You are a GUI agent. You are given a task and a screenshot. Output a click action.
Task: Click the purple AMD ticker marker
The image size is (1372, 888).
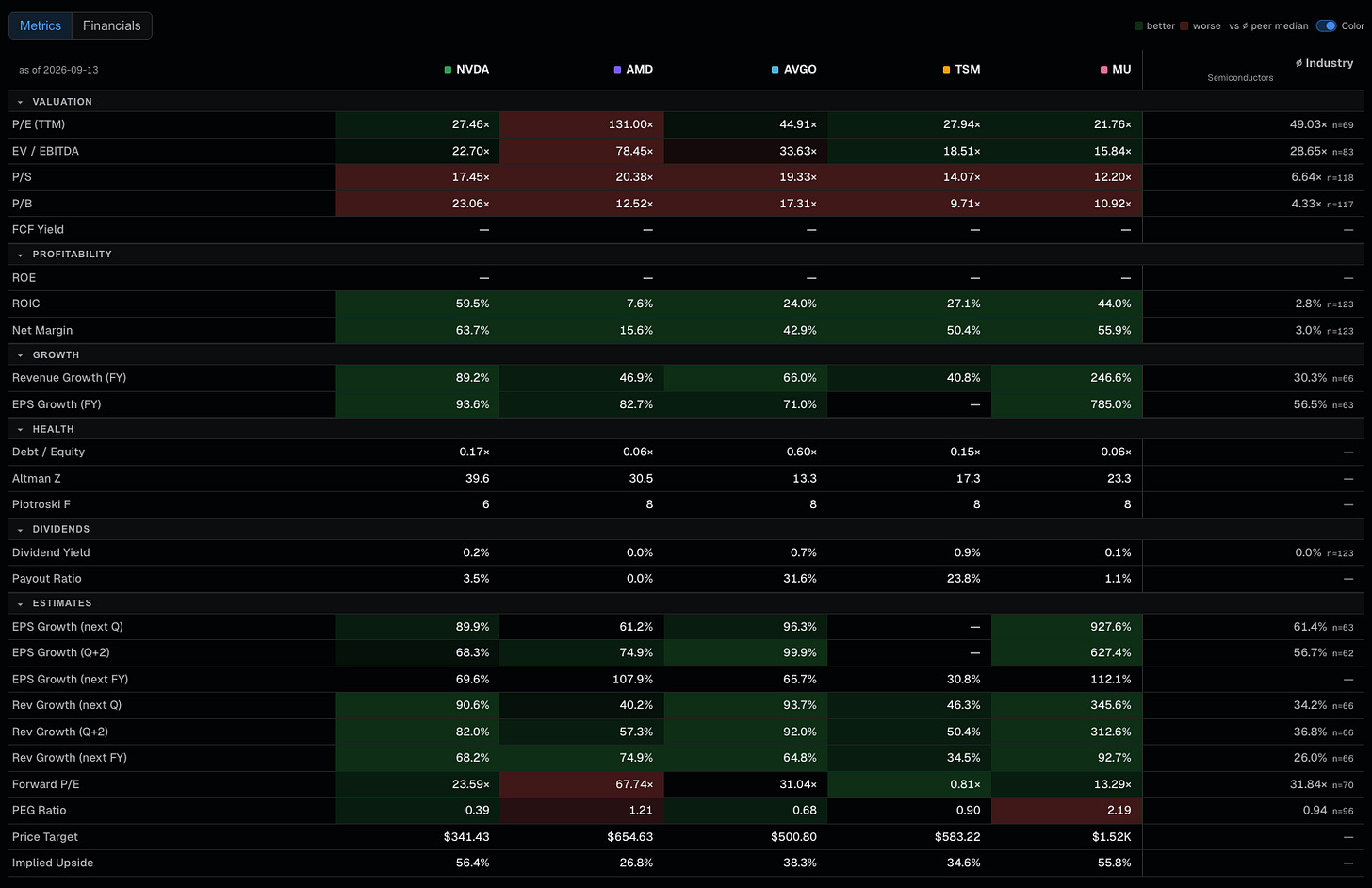pyautogui.click(x=617, y=70)
